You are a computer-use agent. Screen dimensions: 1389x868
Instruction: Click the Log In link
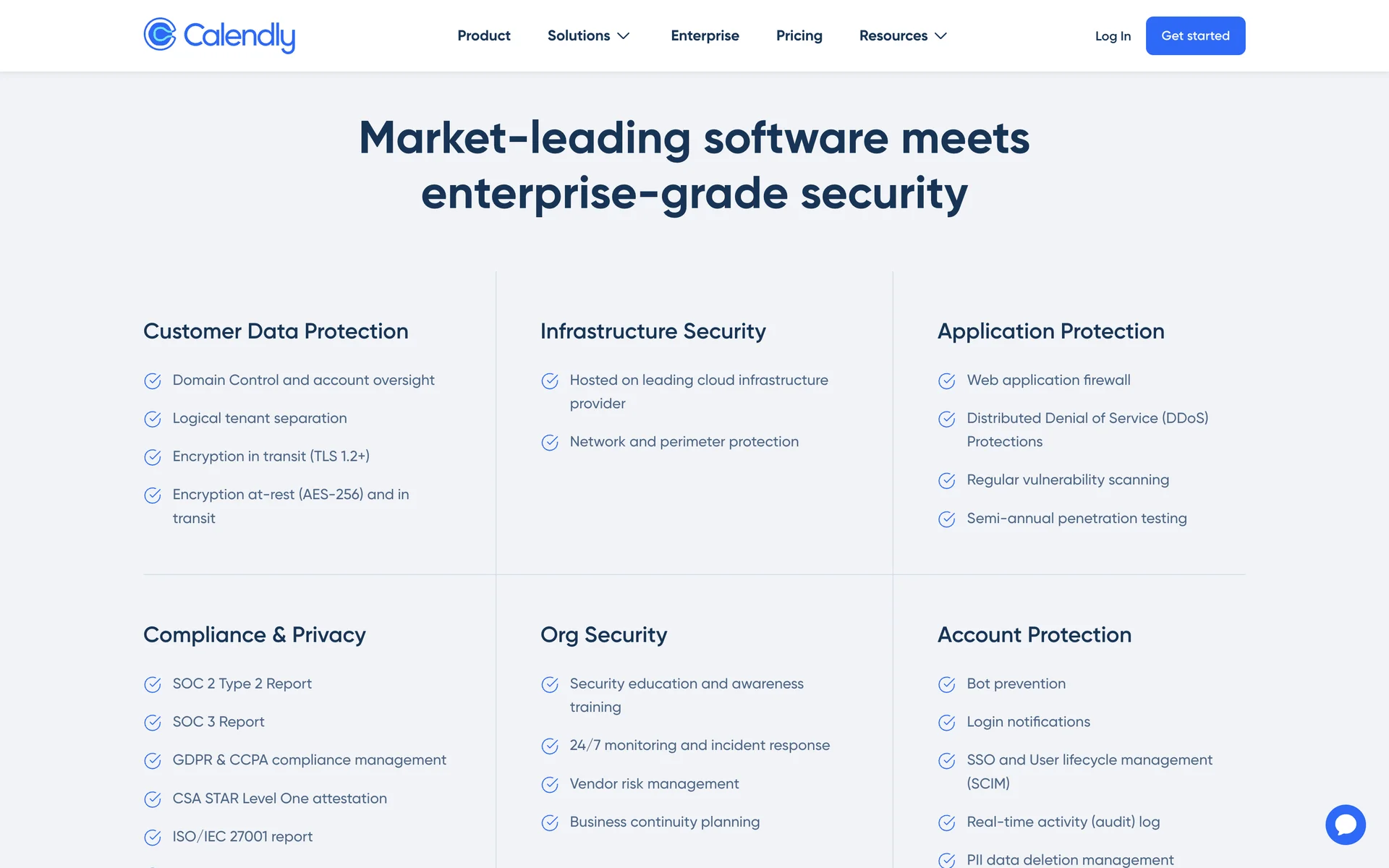(x=1112, y=36)
